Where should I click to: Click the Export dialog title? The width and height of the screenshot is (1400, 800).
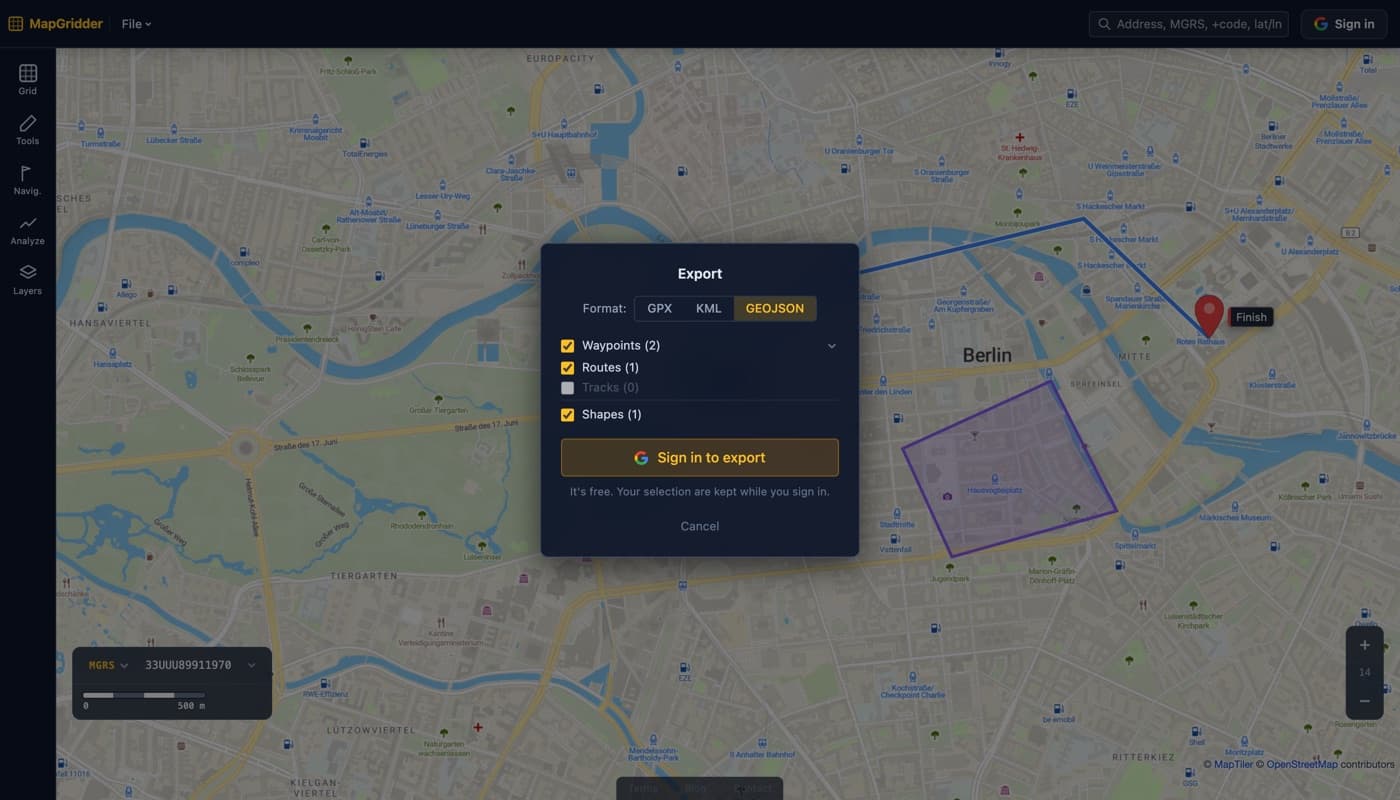[700, 274]
